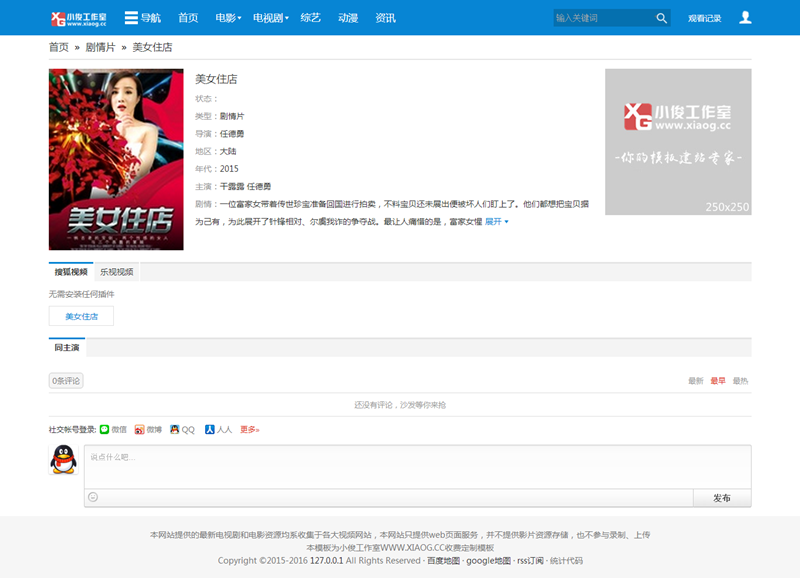Sort comments by 最热

[740, 381]
